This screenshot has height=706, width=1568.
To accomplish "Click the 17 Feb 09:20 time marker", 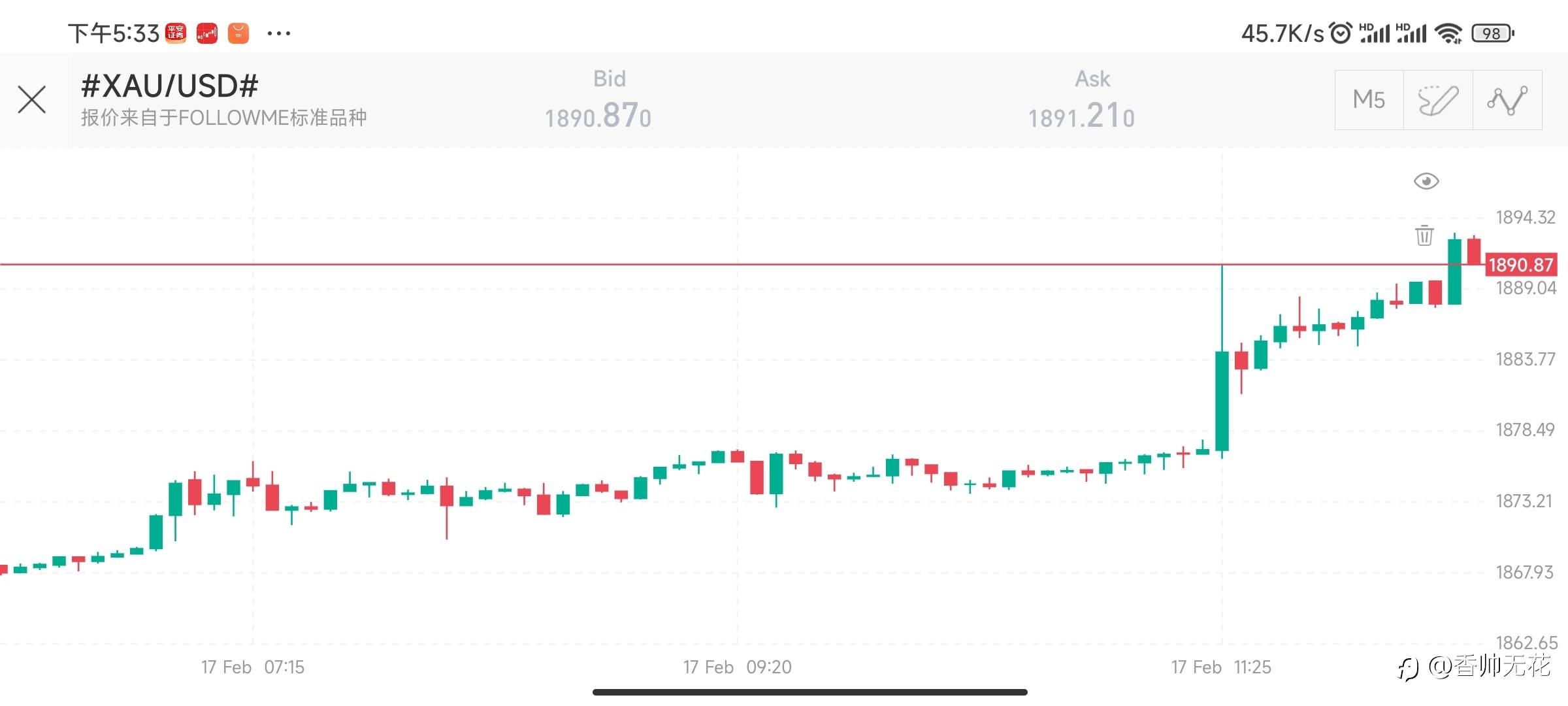I will (738, 667).
